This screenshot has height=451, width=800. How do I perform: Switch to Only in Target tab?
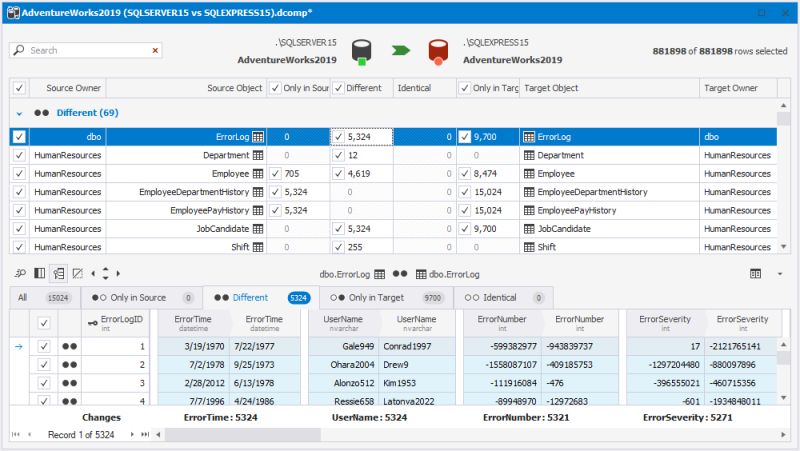pyautogui.click(x=386, y=297)
